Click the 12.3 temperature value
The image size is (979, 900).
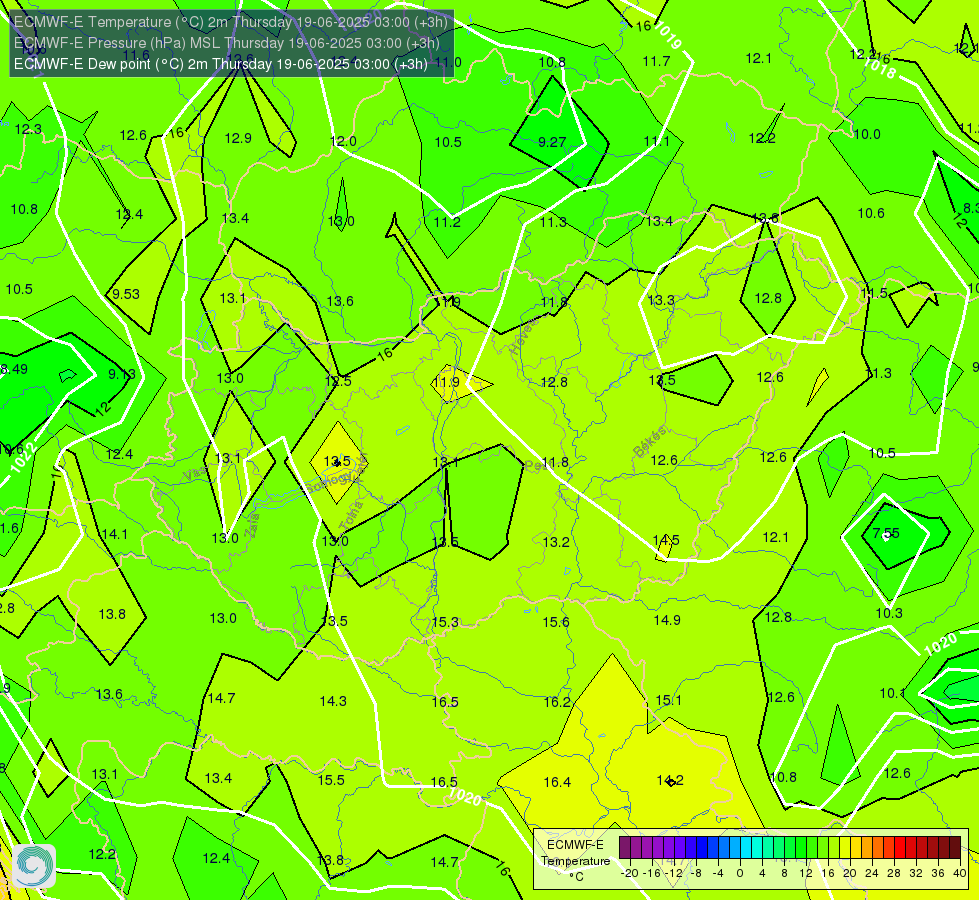28,129
